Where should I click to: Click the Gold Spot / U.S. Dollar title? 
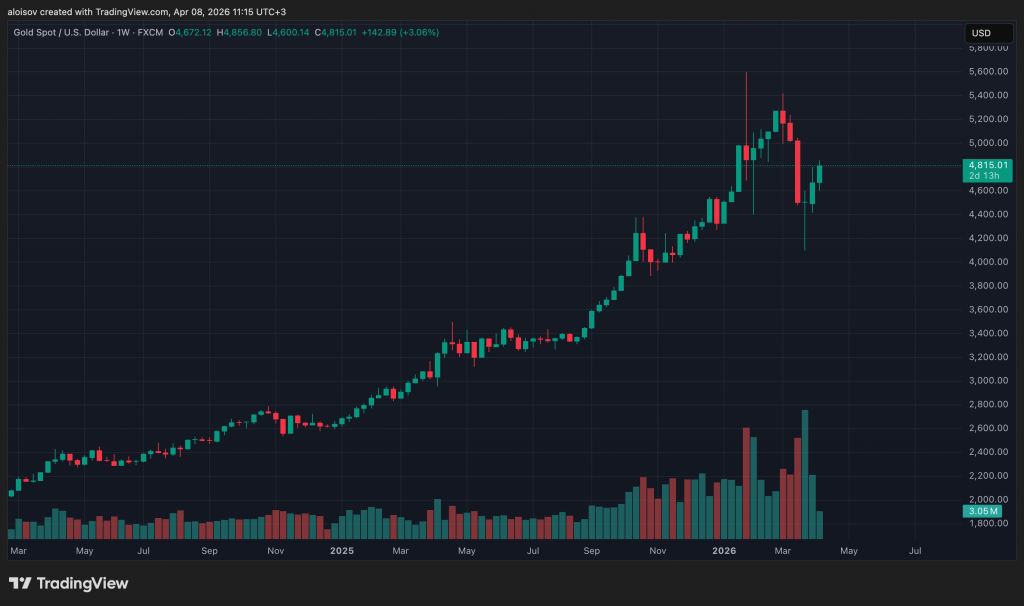pos(60,33)
